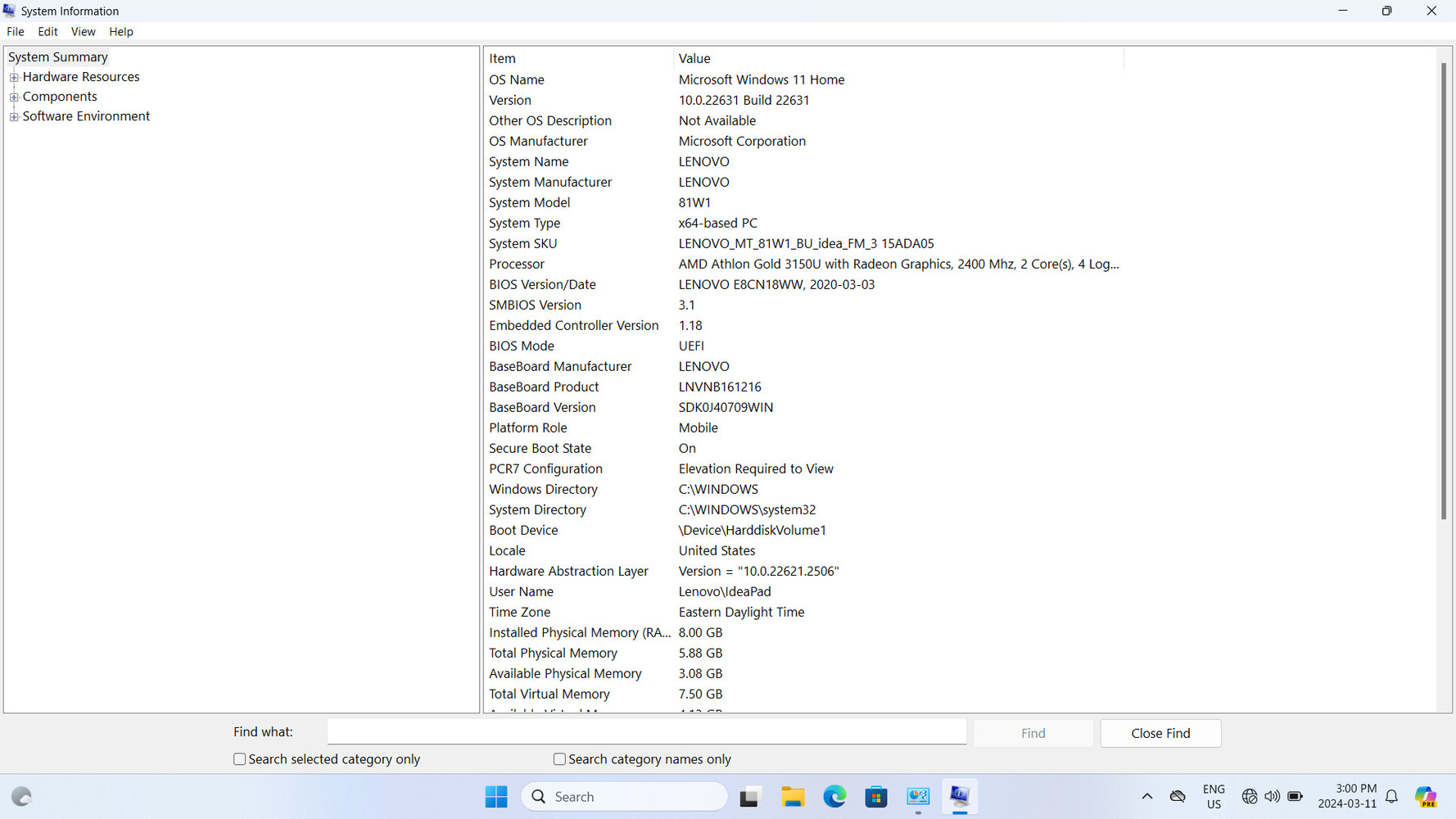This screenshot has width=1456, height=819.
Task: Select the Platform Role row
Action: point(804,428)
